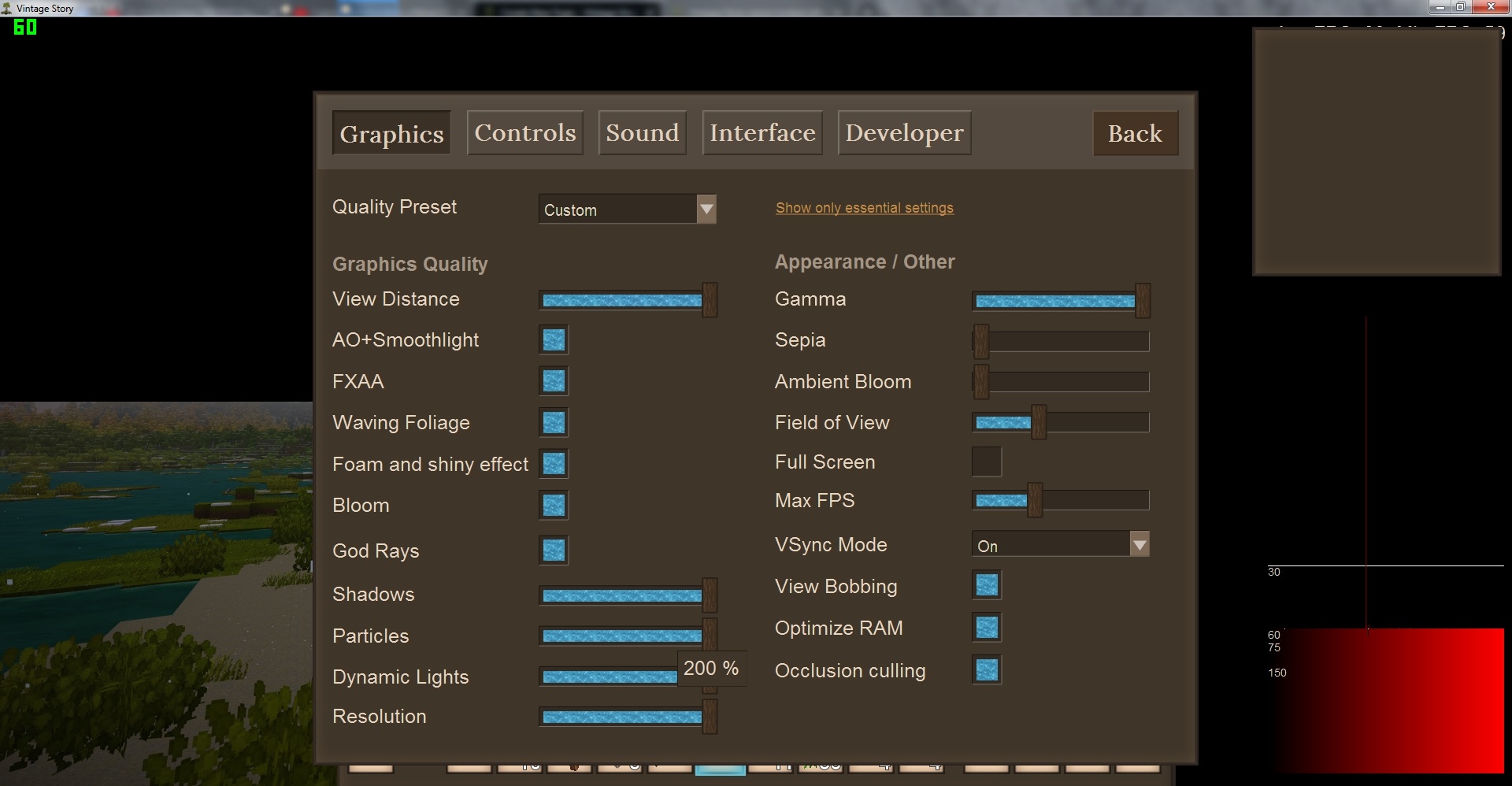Turn off Waving Foliage
This screenshot has width=1512, height=786.
coord(554,423)
